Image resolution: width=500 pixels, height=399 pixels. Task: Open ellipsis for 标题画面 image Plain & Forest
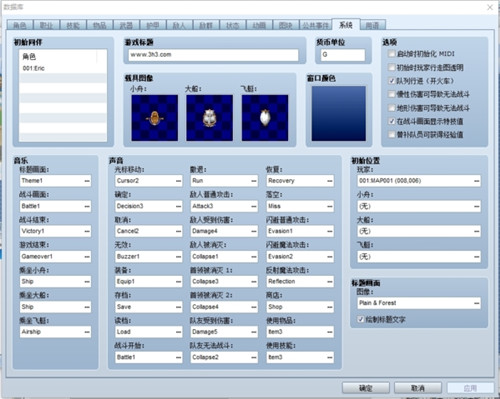pyautogui.click(x=477, y=303)
